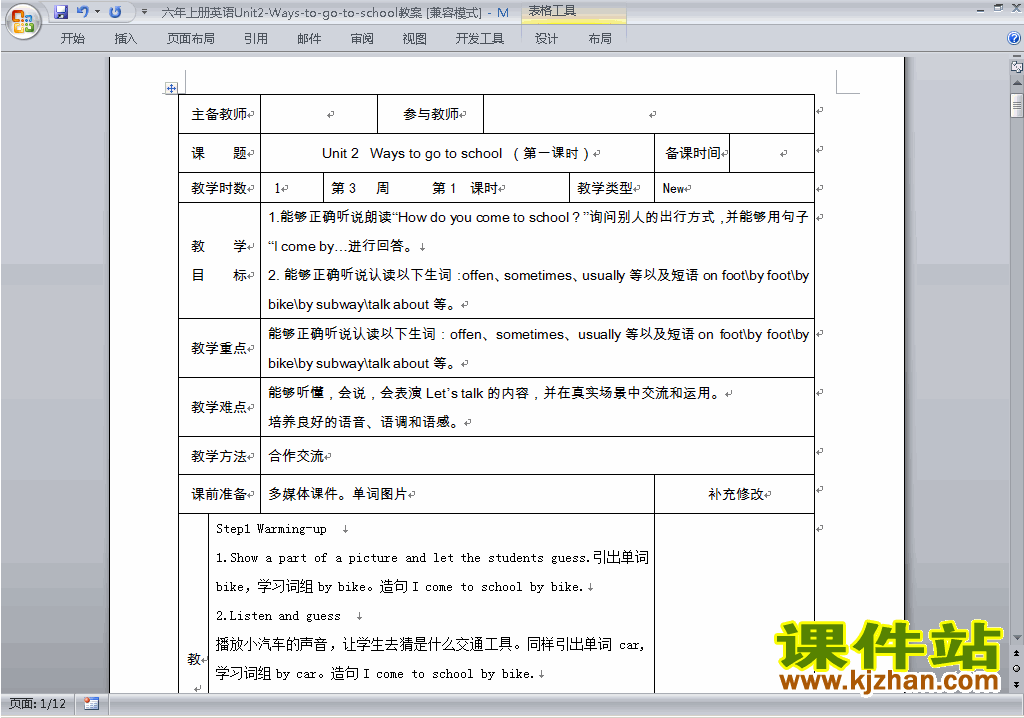
Task: Select the 引用 tab
Action: pos(256,39)
